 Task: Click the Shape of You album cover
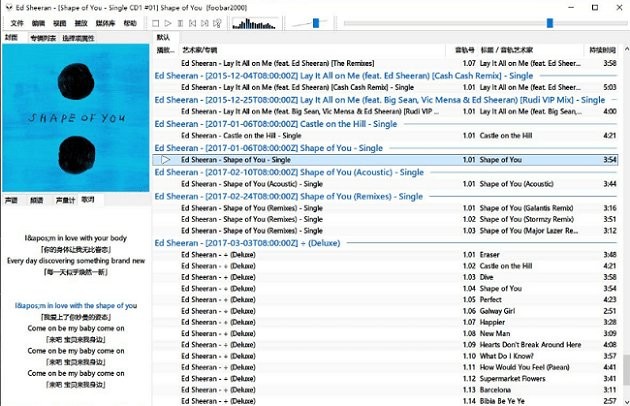(x=75, y=117)
